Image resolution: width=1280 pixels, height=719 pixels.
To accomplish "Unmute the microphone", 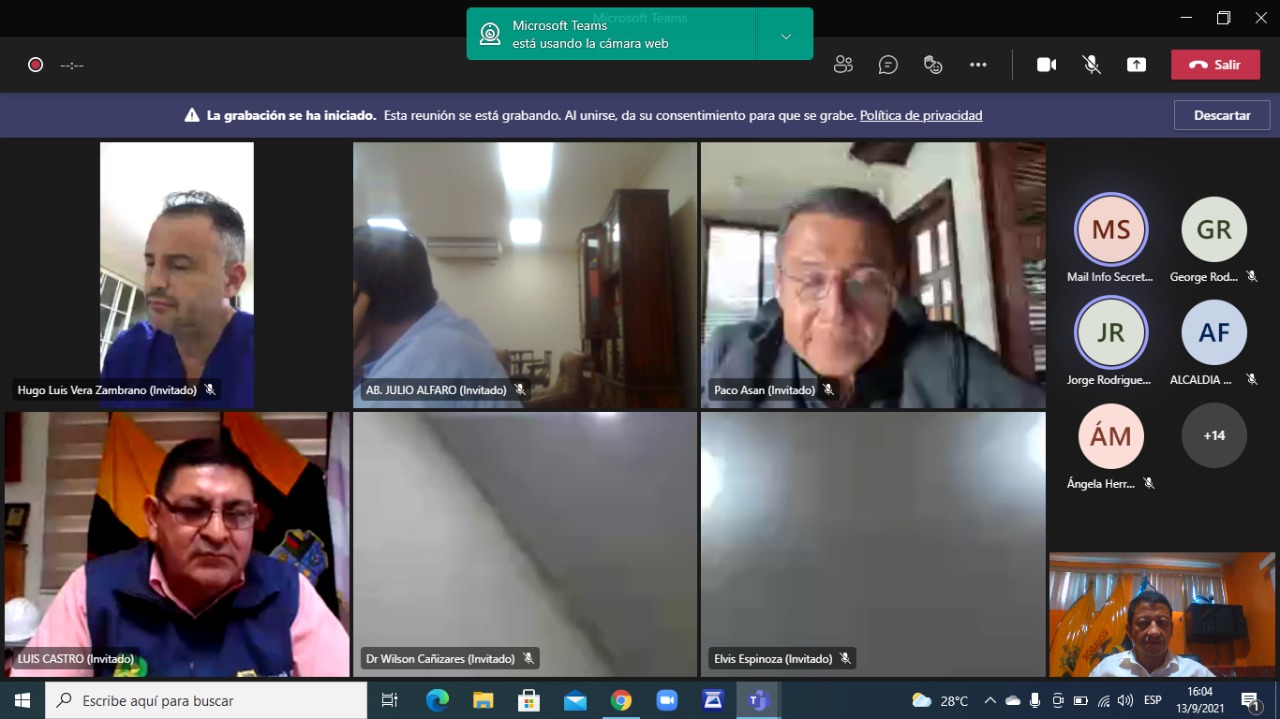I will 1091,65.
